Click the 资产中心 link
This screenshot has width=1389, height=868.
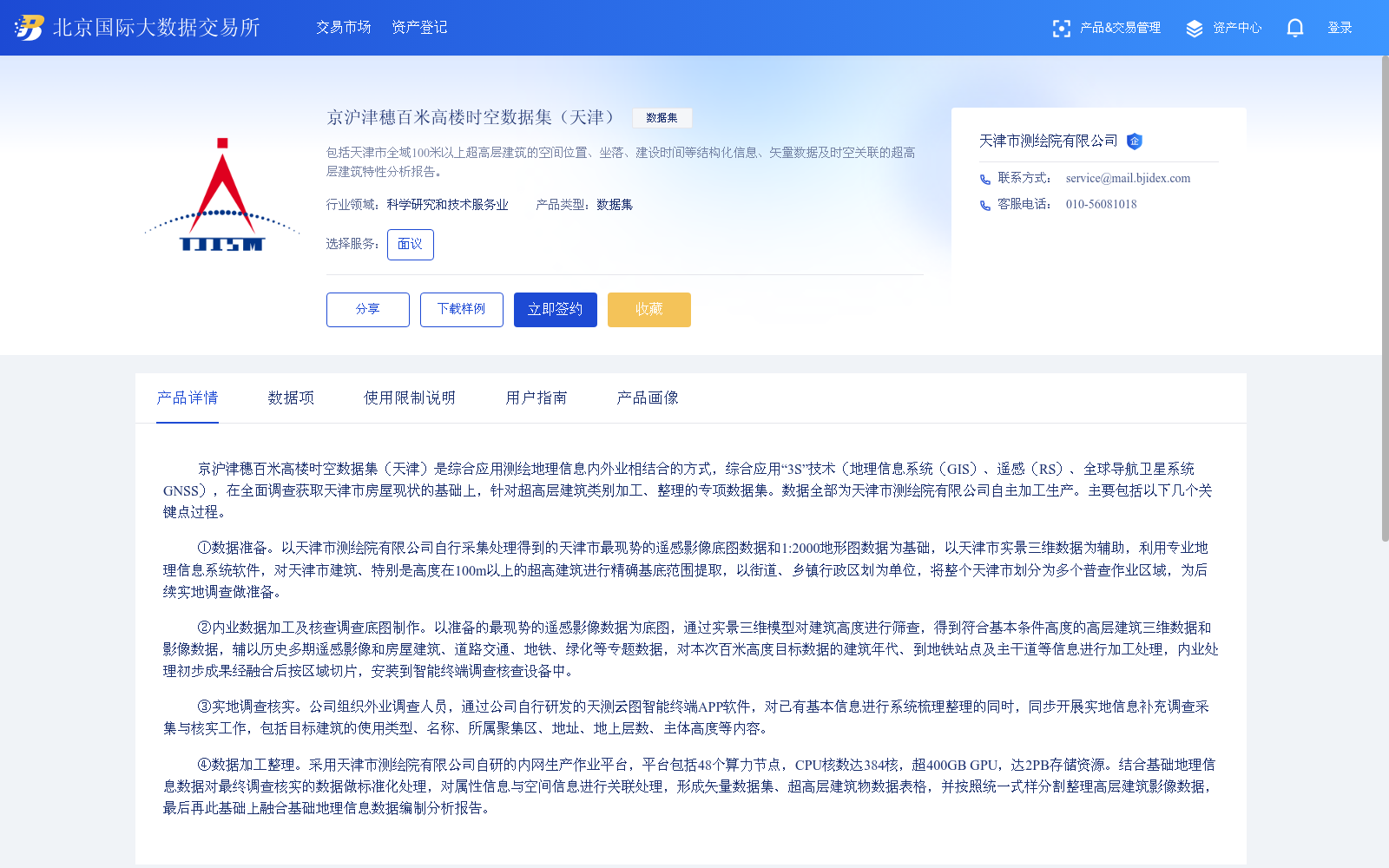(1237, 28)
